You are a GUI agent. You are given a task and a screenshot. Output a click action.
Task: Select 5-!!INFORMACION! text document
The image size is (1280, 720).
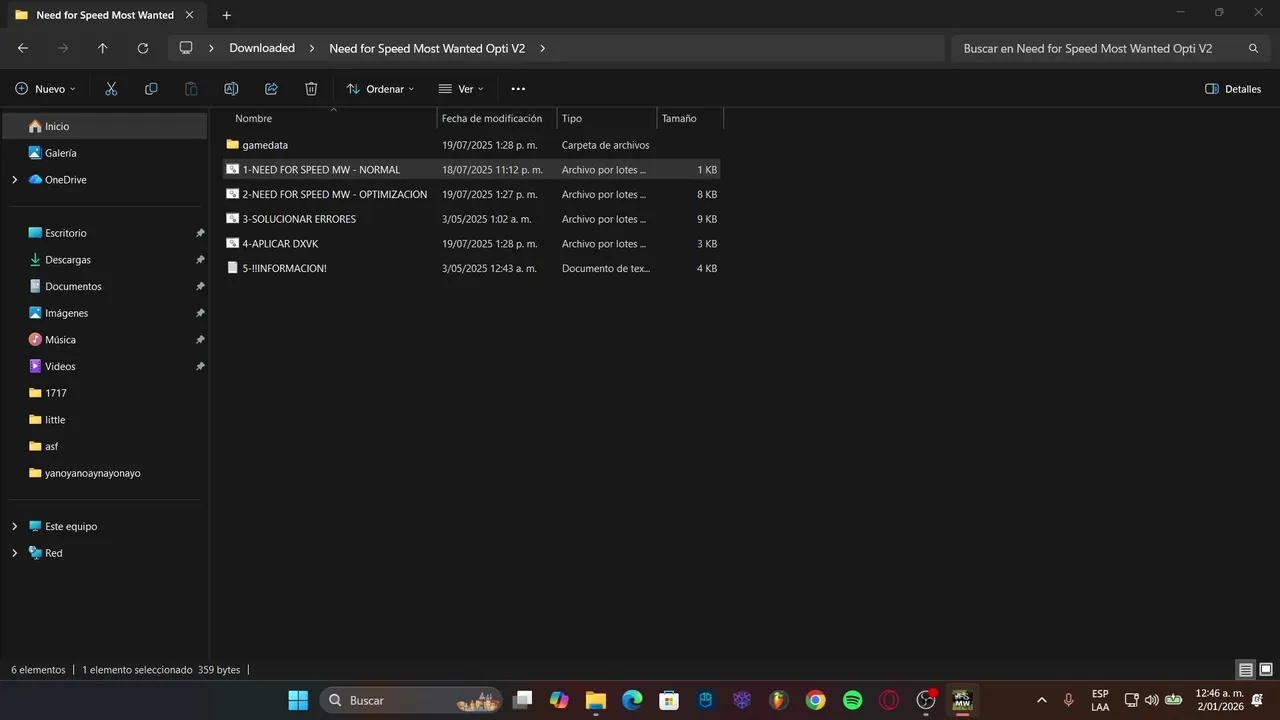click(471, 268)
